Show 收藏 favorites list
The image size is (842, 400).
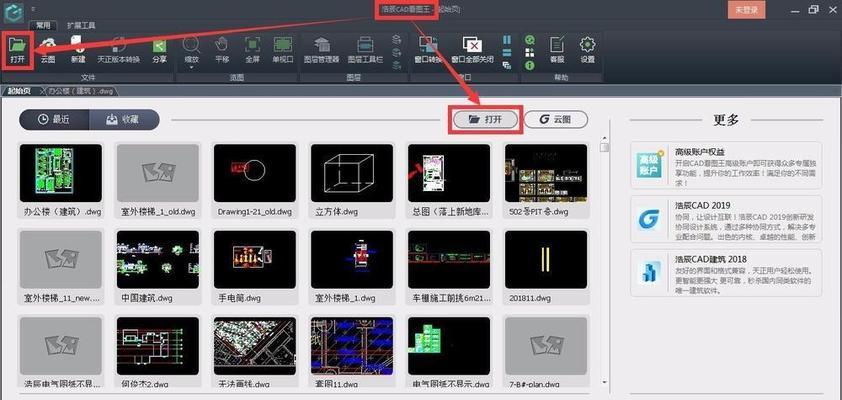[124, 120]
